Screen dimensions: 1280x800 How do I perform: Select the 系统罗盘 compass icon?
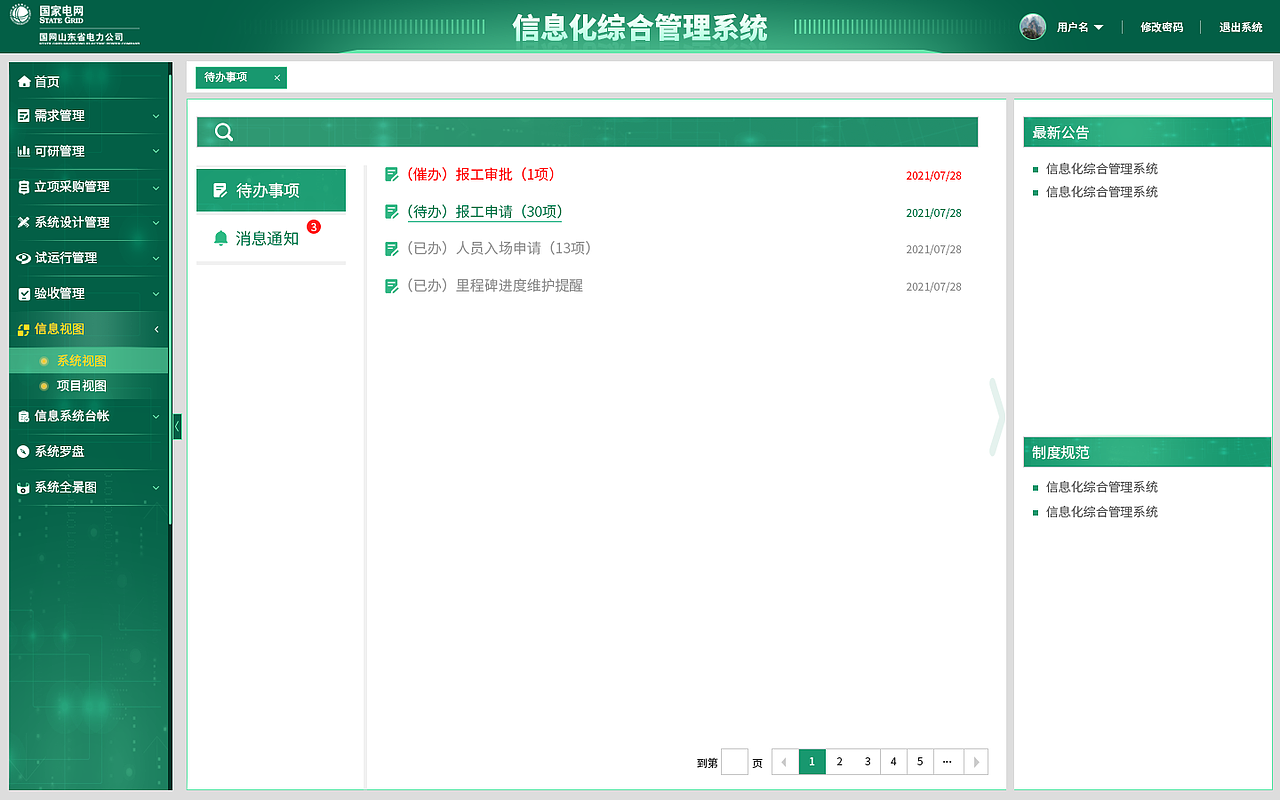point(24,452)
